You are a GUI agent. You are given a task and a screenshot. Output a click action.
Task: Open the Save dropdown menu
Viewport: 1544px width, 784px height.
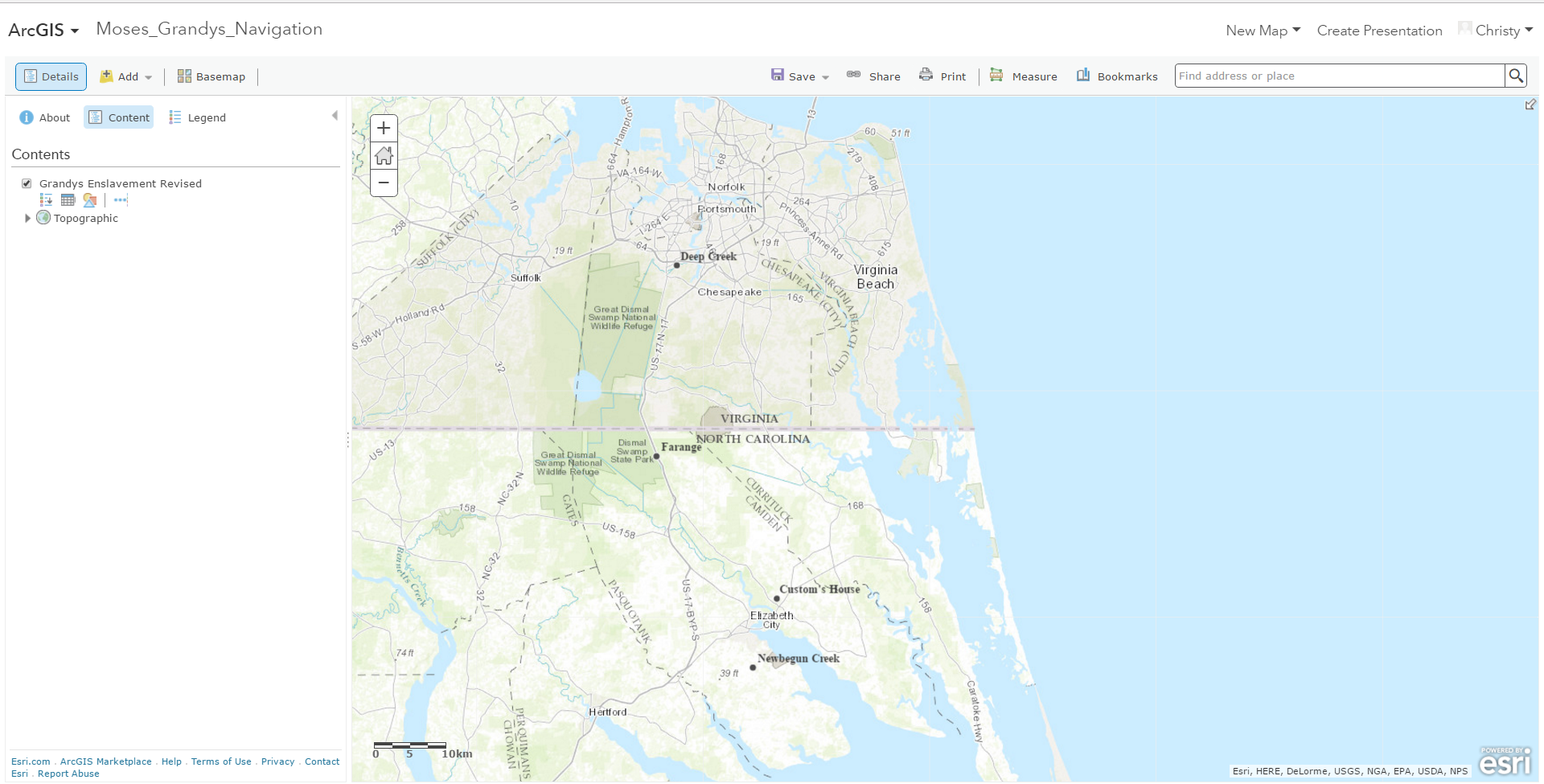tap(799, 76)
